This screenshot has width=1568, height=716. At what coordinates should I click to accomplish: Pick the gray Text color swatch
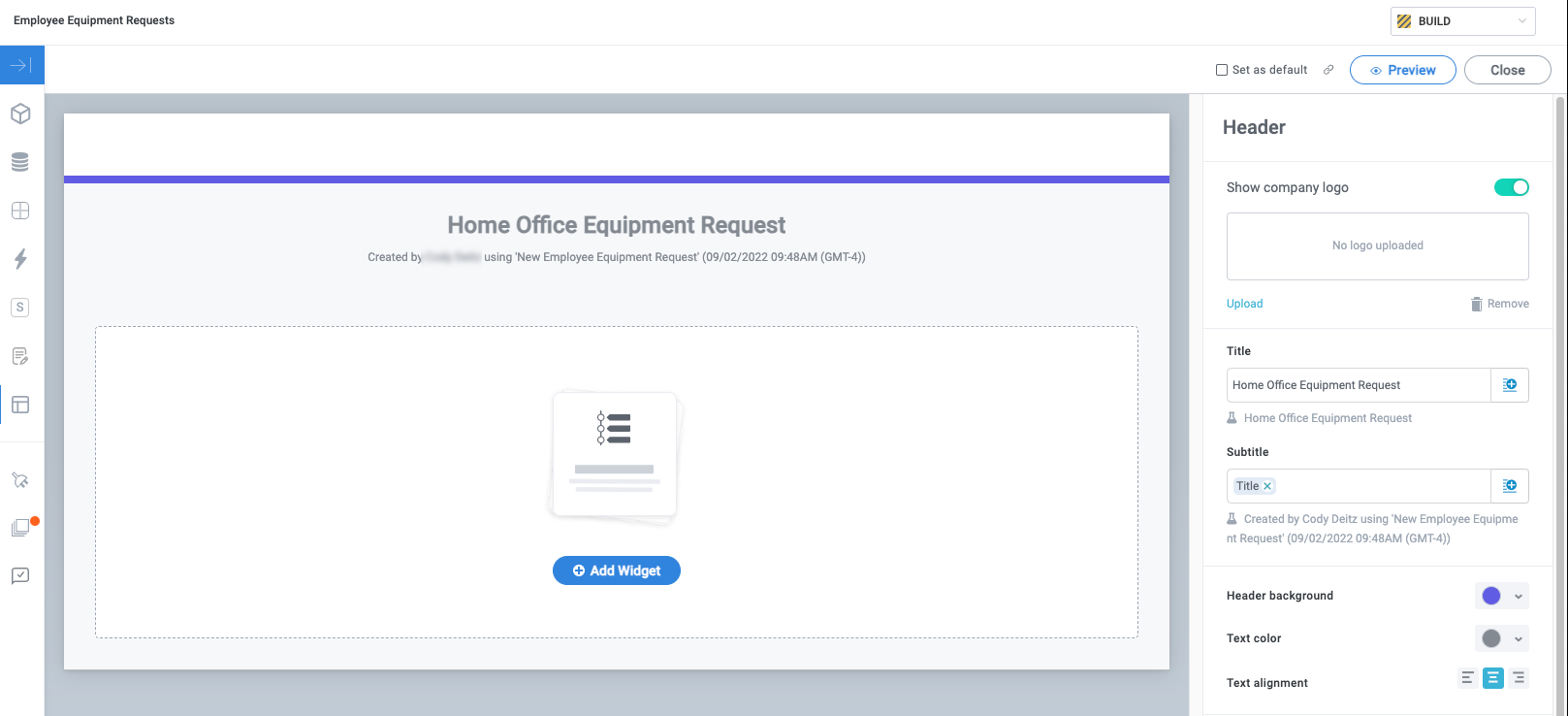(1491, 638)
